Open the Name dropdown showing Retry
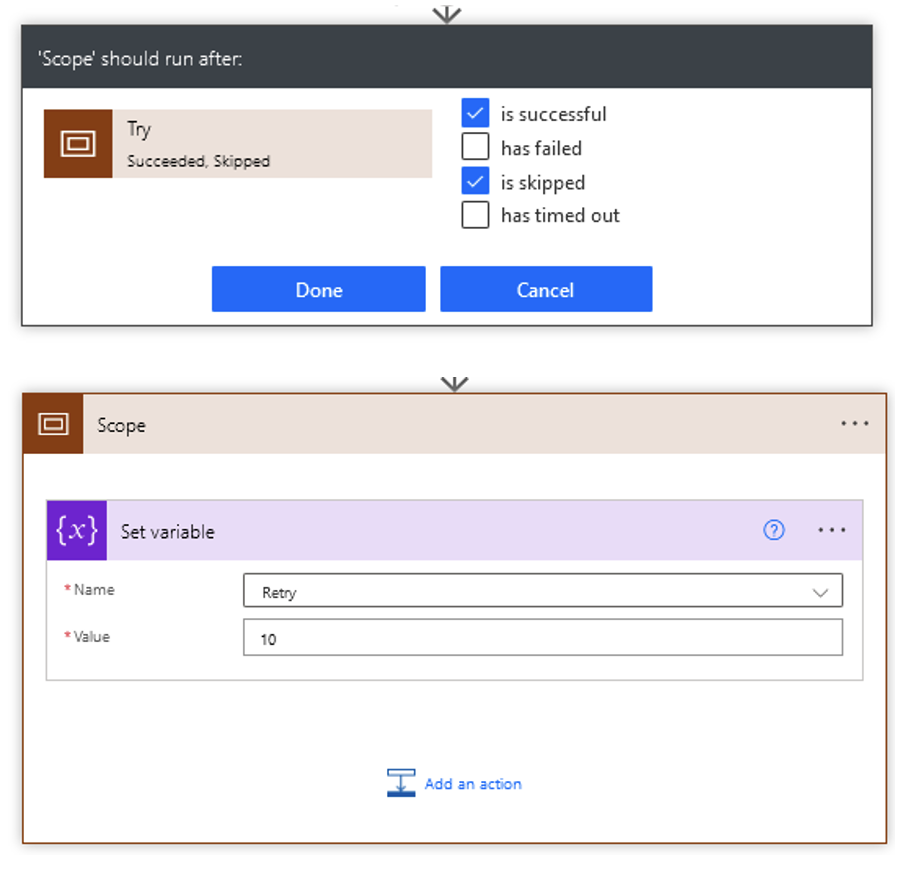 tap(821, 591)
